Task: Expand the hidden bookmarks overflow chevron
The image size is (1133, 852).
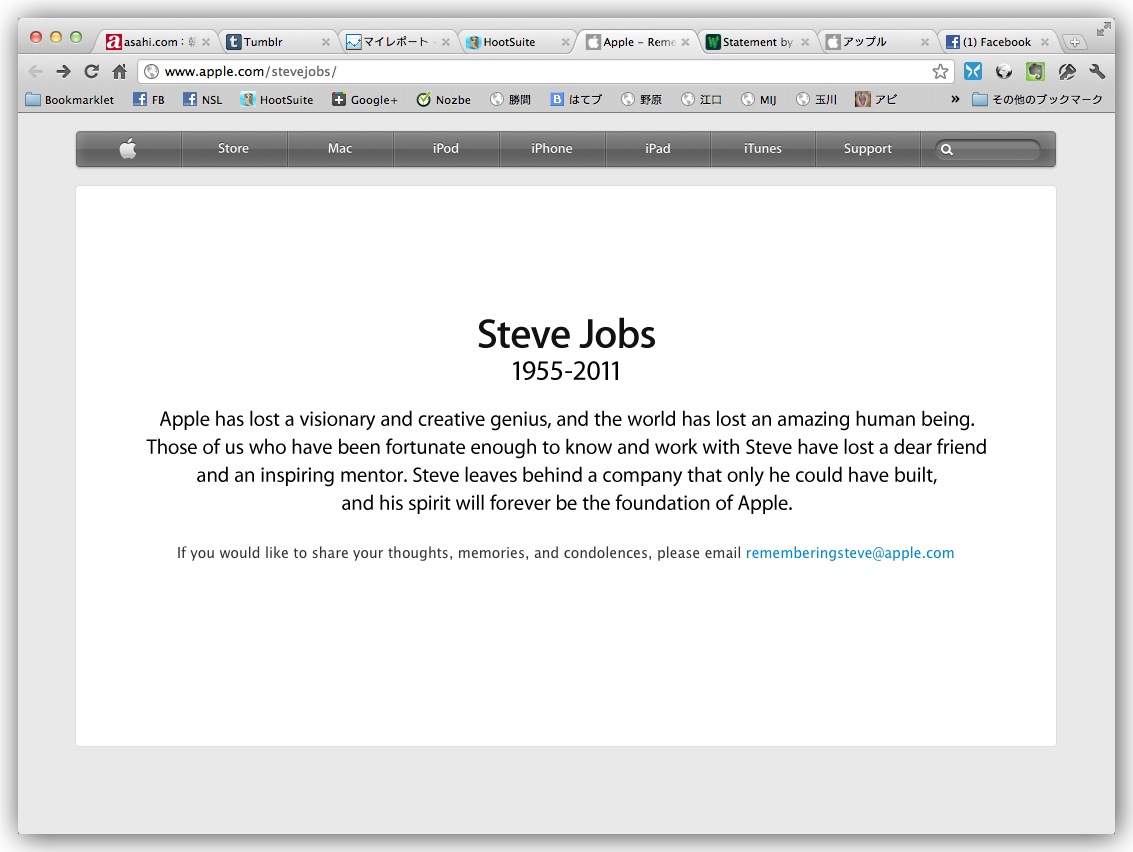Action: [955, 99]
